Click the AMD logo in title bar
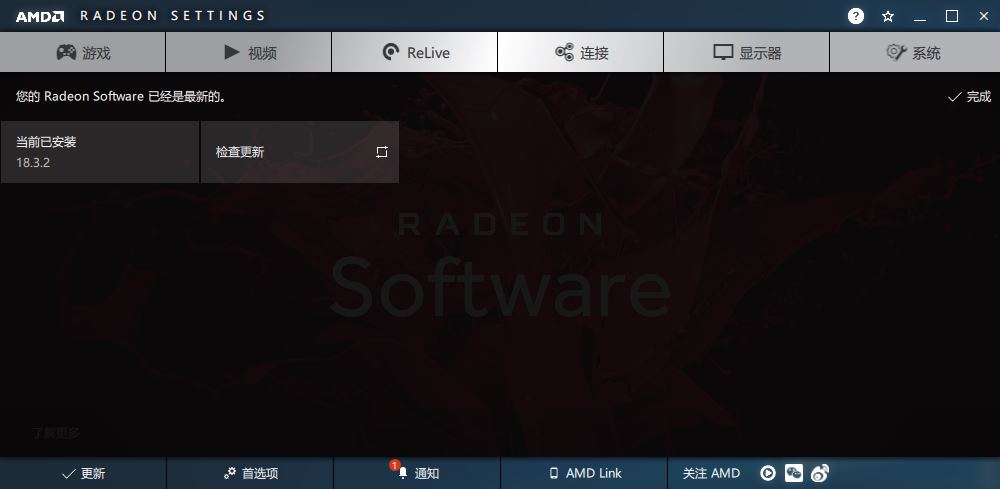The image size is (1000, 489). click(40, 17)
